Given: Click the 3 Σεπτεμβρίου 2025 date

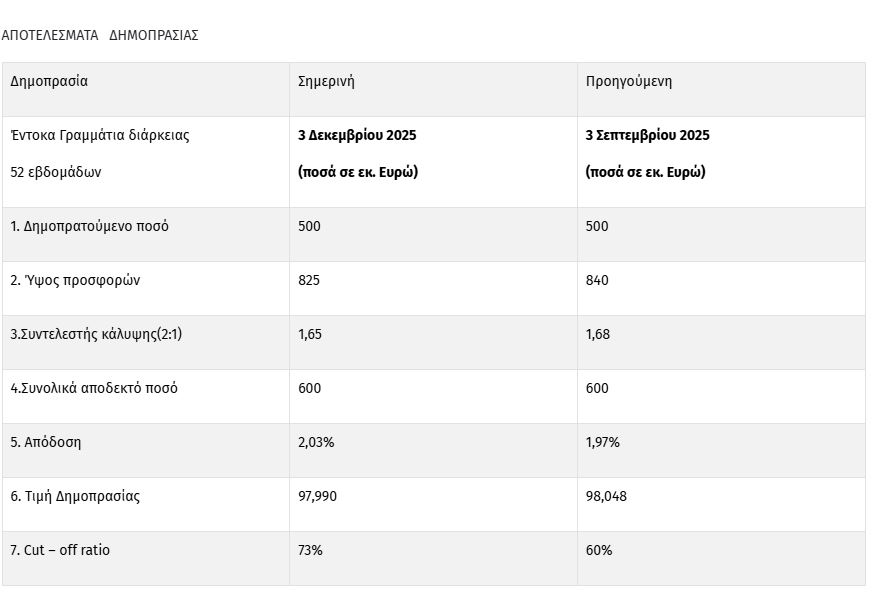Looking at the screenshot, I should (647, 136).
